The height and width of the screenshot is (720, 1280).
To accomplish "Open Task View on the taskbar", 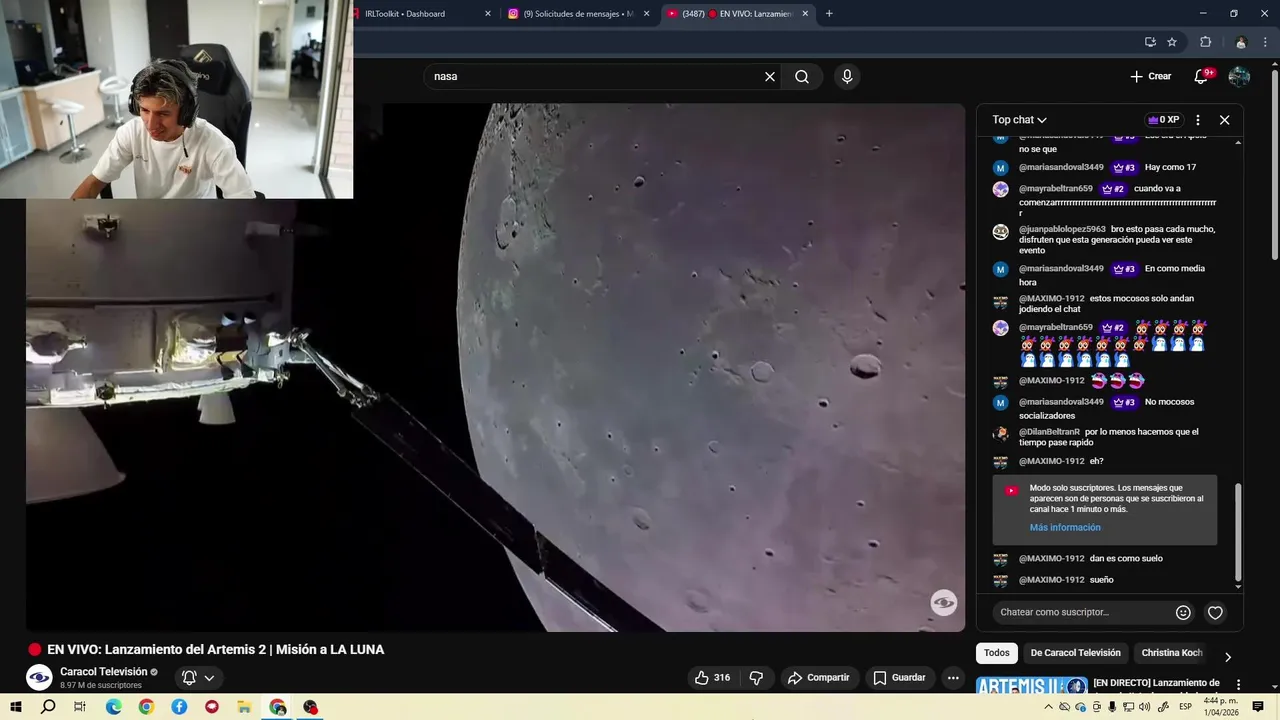I will (x=80, y=707).
